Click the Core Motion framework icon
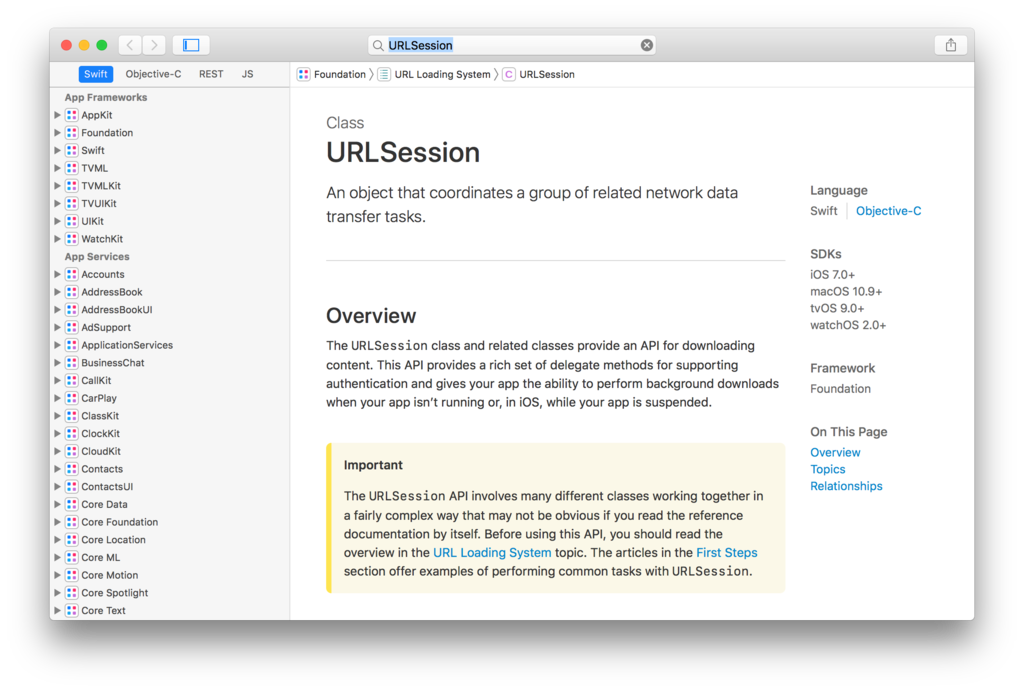 72,575
